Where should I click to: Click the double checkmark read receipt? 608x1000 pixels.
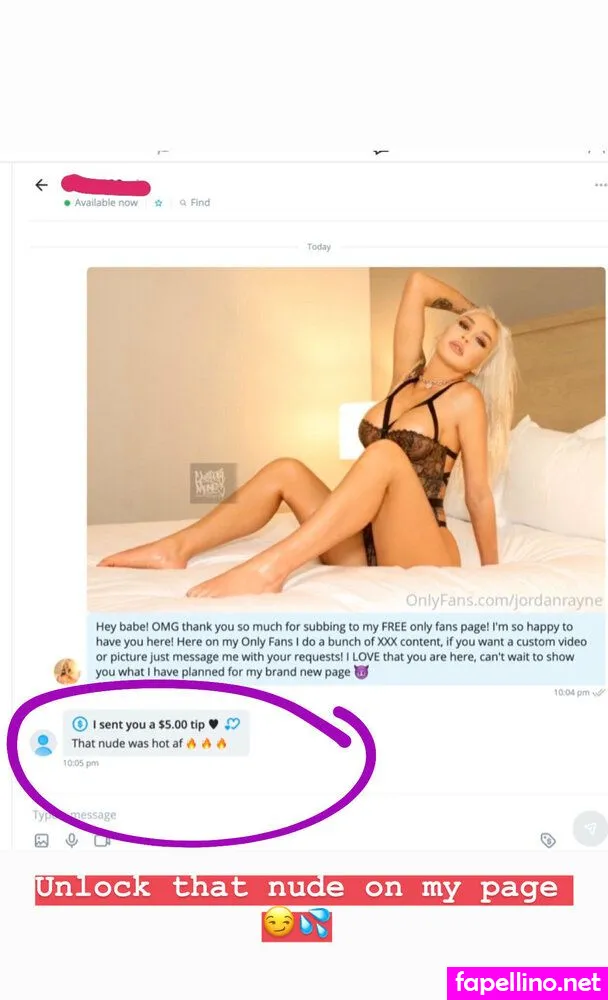[598, 693]
